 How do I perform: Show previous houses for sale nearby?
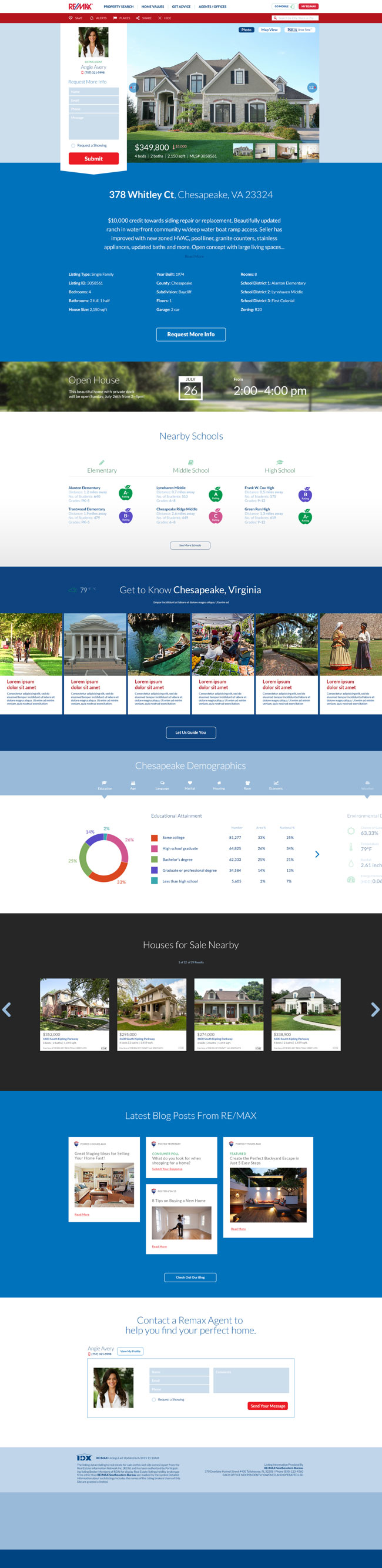click(6, 1010)
